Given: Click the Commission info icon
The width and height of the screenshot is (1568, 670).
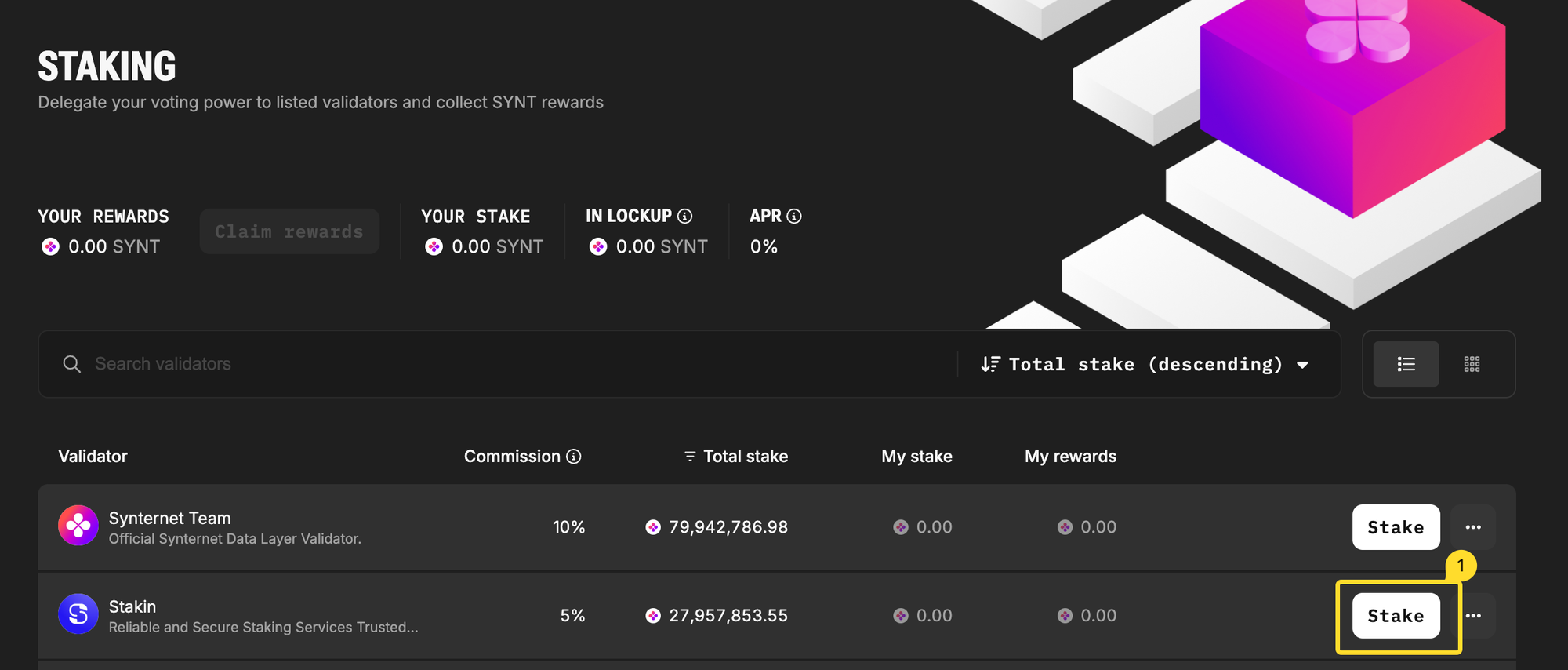Looking at the screenshot, I should pyautogui.click(x=574, y=457).
